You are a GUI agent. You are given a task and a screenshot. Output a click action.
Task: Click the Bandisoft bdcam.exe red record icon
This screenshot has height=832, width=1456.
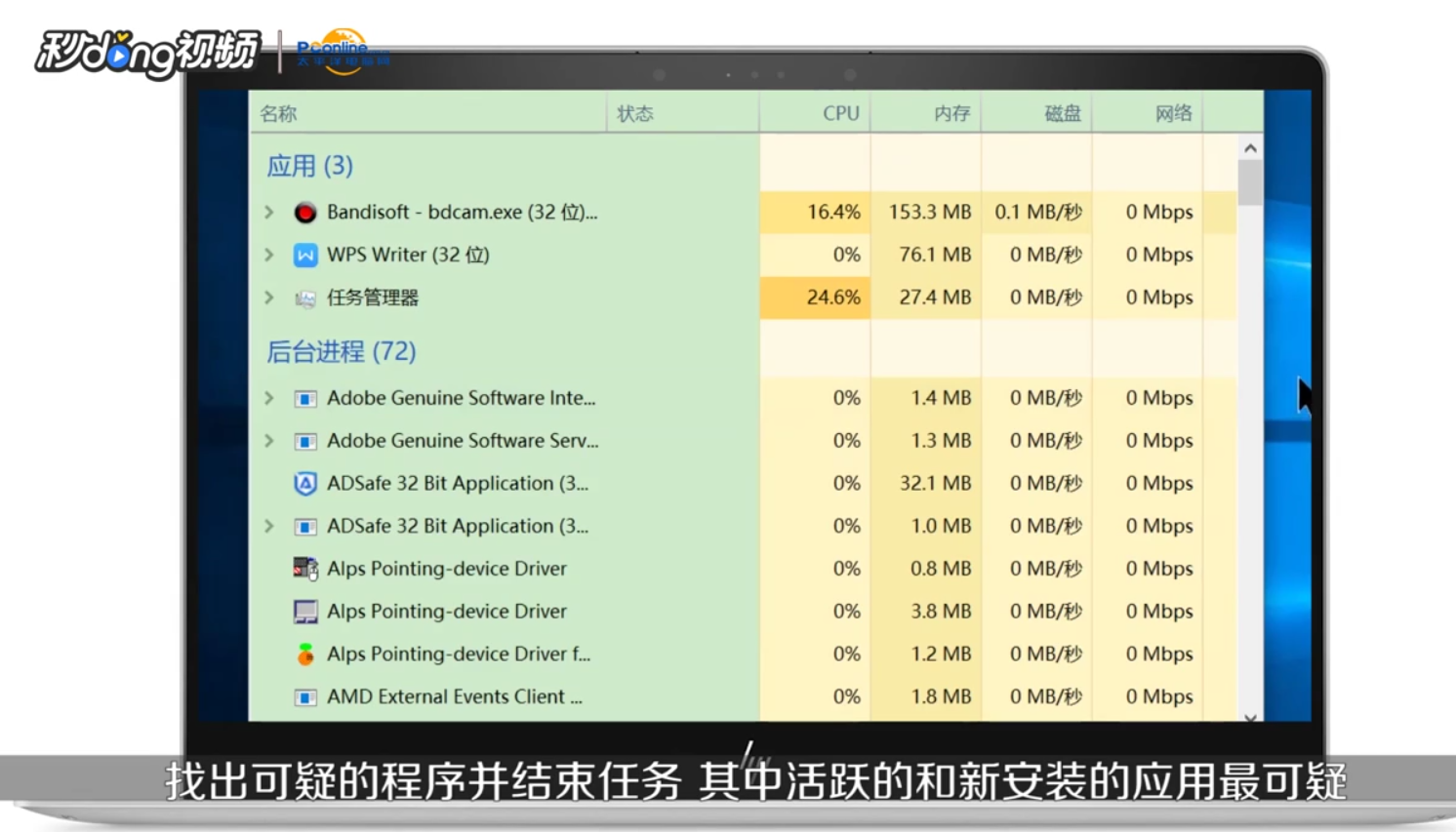pyautogui.click(x=305, y=213)
